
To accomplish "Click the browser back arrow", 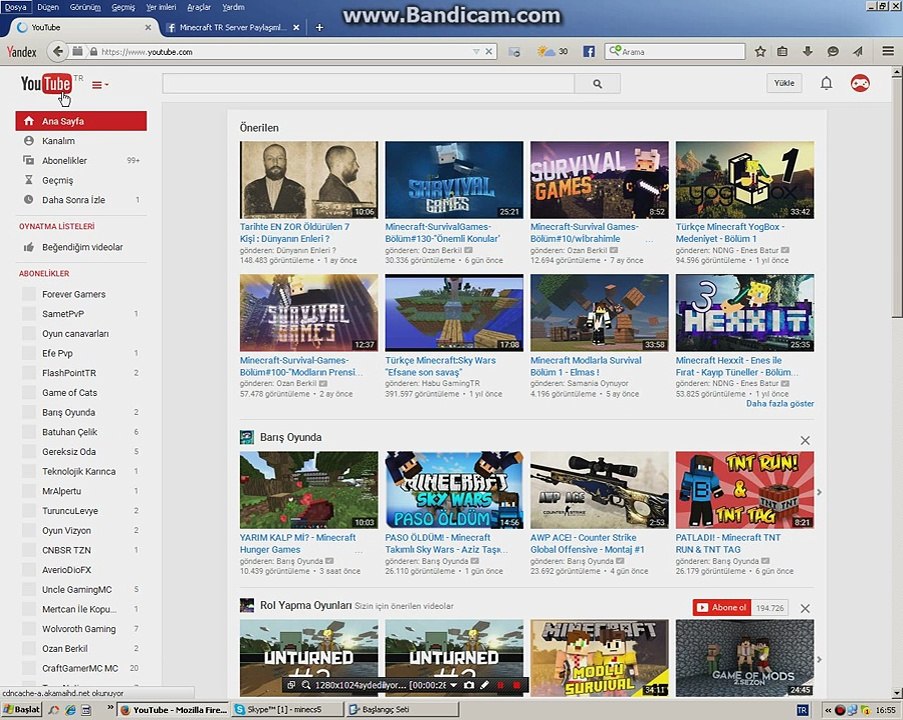I will point(57,51).
